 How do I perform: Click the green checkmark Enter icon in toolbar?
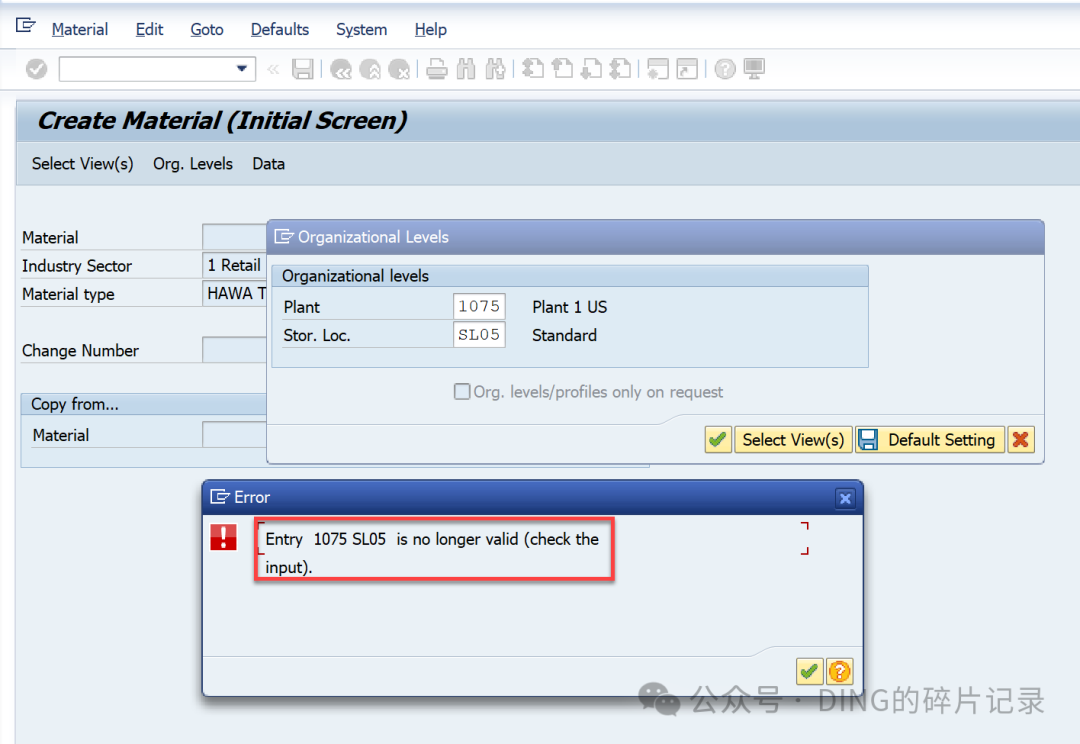pos(37,69)
